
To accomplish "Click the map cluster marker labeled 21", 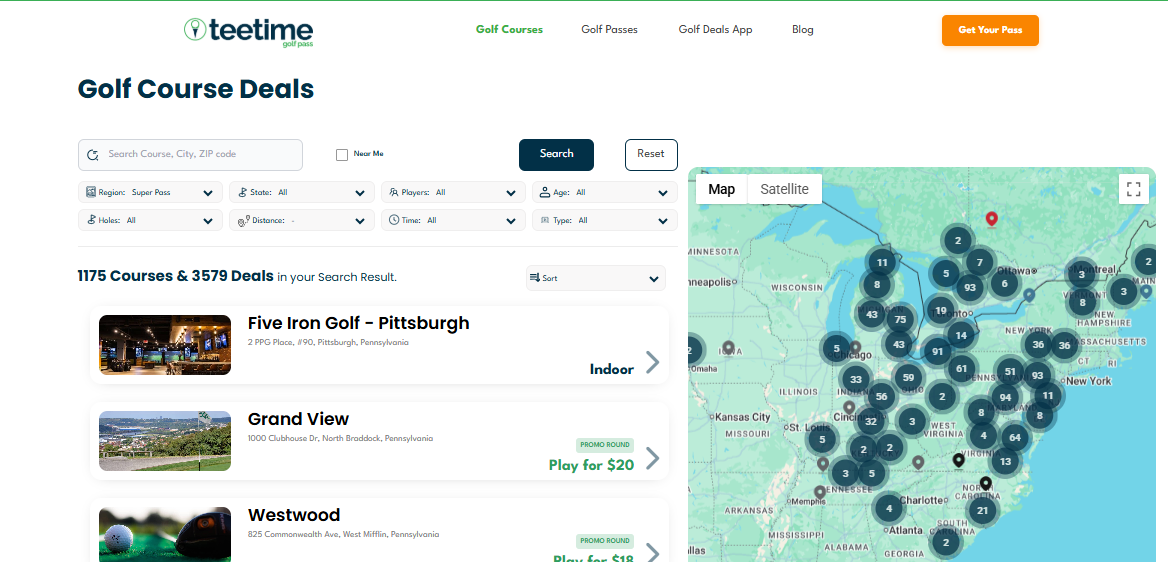I will 982,510.
